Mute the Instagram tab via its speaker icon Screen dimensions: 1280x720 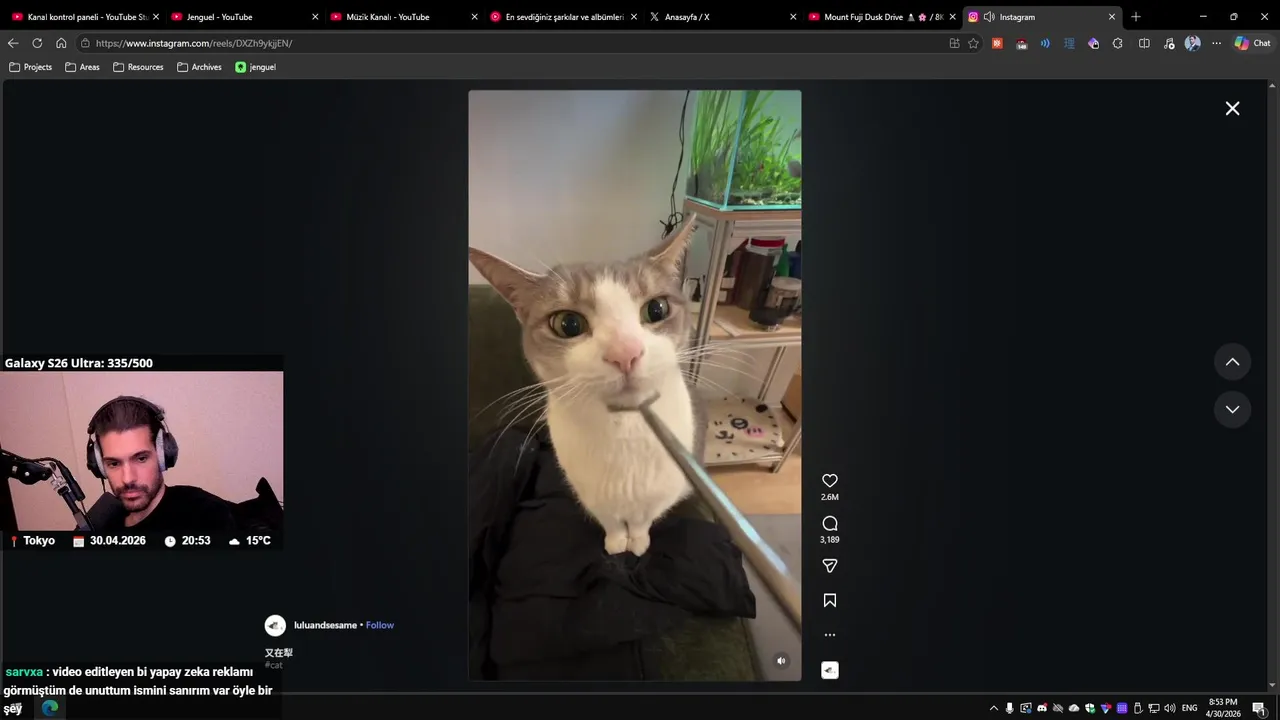pos(989,17)
